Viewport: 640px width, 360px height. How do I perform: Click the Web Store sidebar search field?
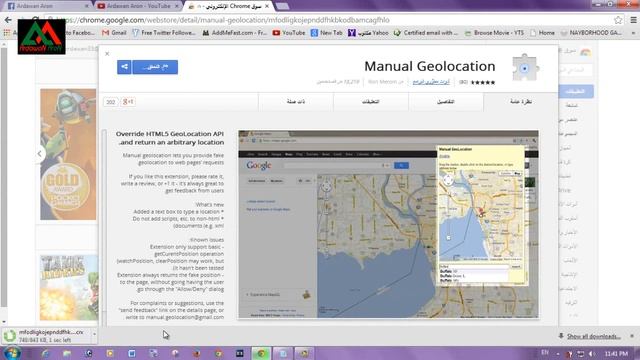tap(576, 70)
